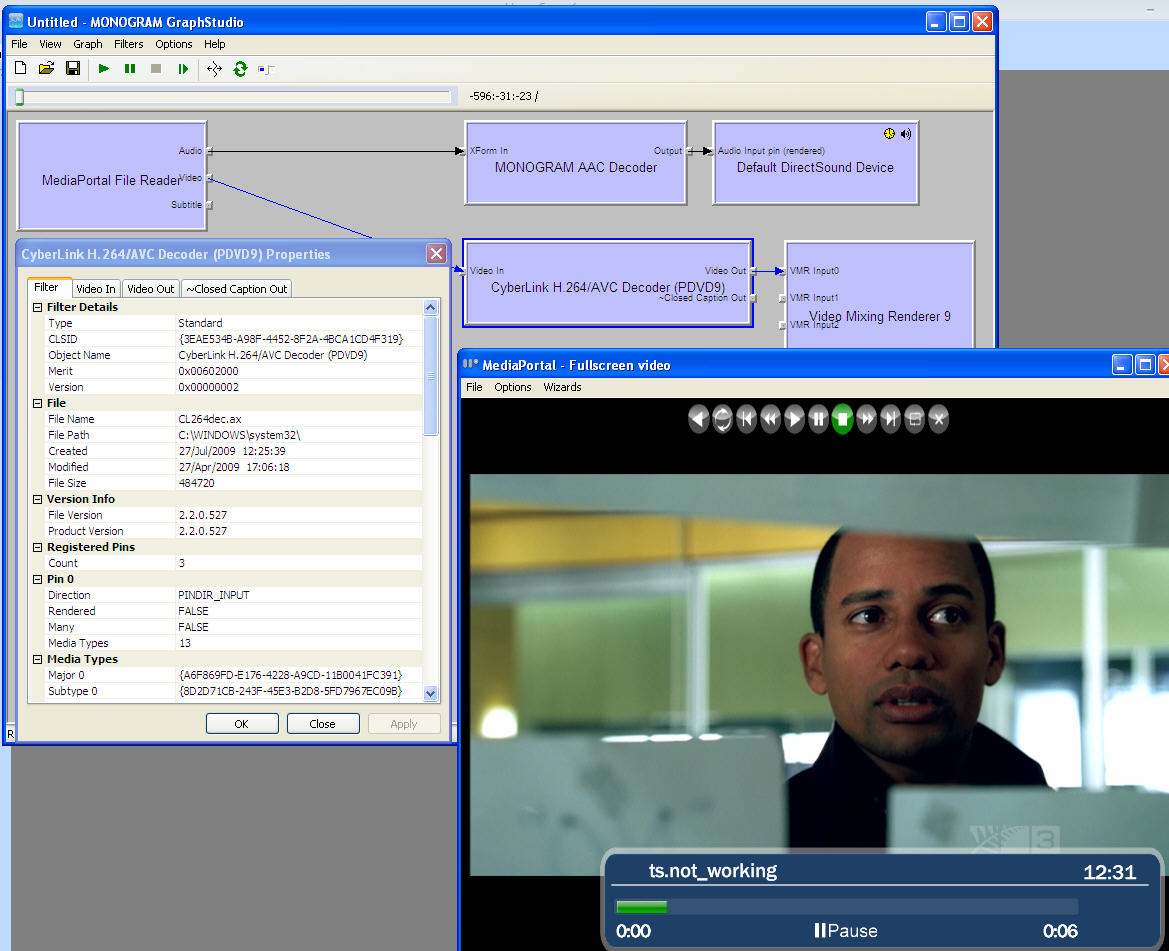Select Default DirectSound Device filter
The image size is (1169, 951).
point(816,162)
